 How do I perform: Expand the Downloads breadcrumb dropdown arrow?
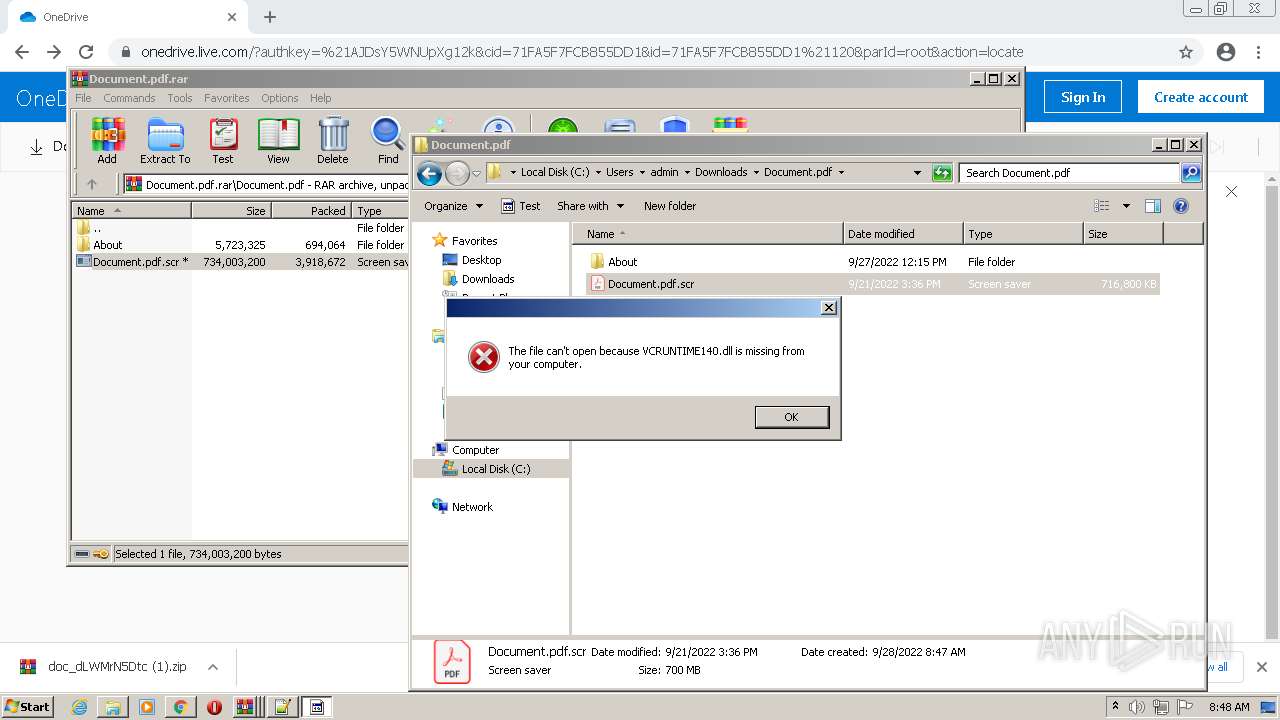[756, 172]
